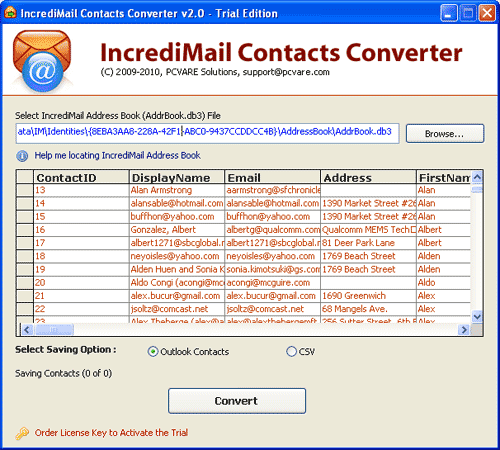Click the IncrediMail envelope logo icon
The height and width of the screenshot is (450, 500).
pyautogui.click(x=42, y=61)
